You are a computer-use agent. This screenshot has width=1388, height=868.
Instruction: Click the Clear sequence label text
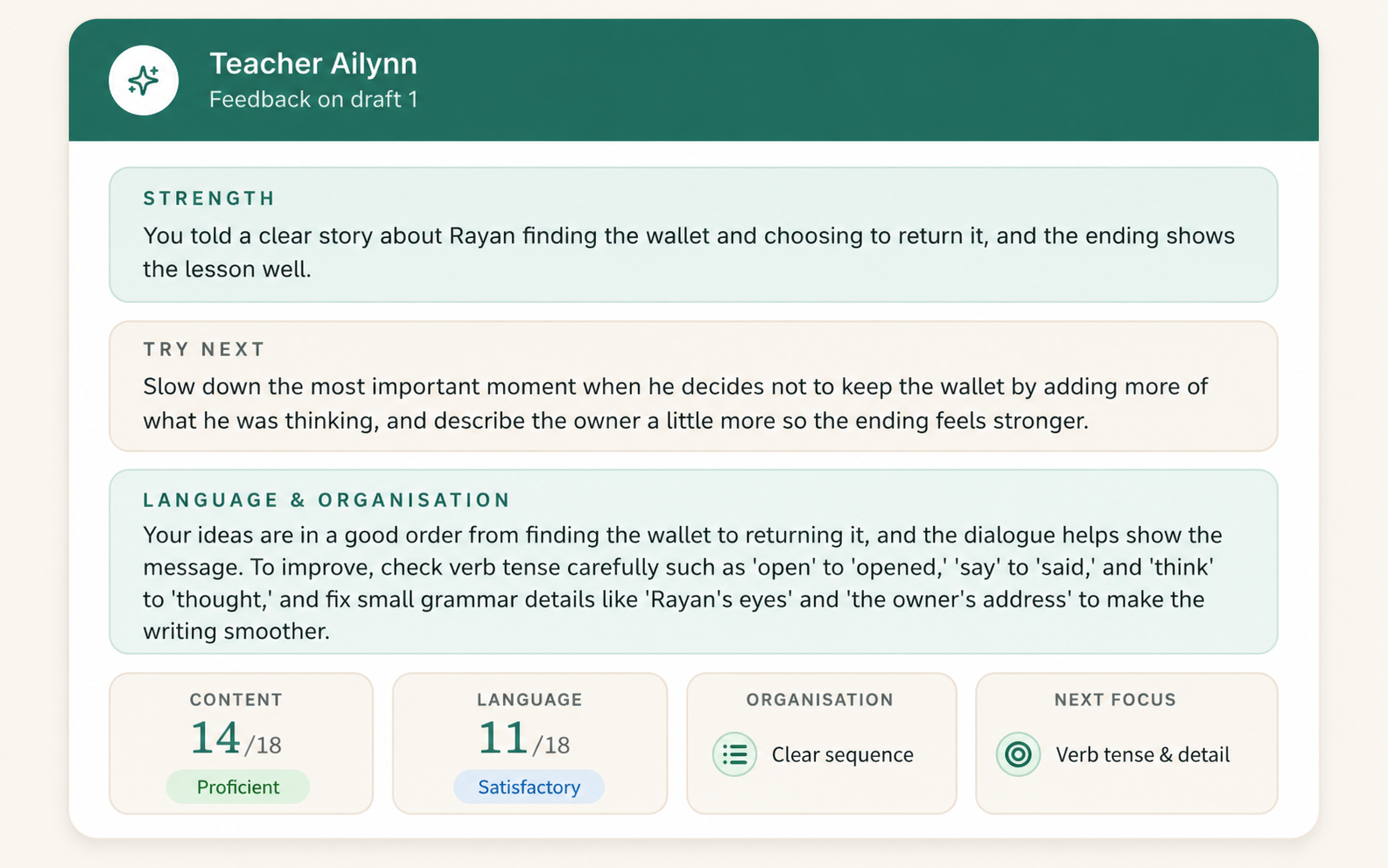[842, 754]
